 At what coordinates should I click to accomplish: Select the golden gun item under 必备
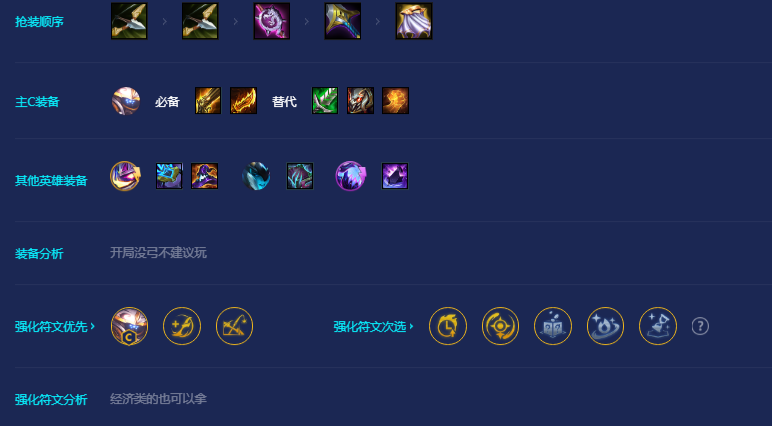tap(208, 101)
